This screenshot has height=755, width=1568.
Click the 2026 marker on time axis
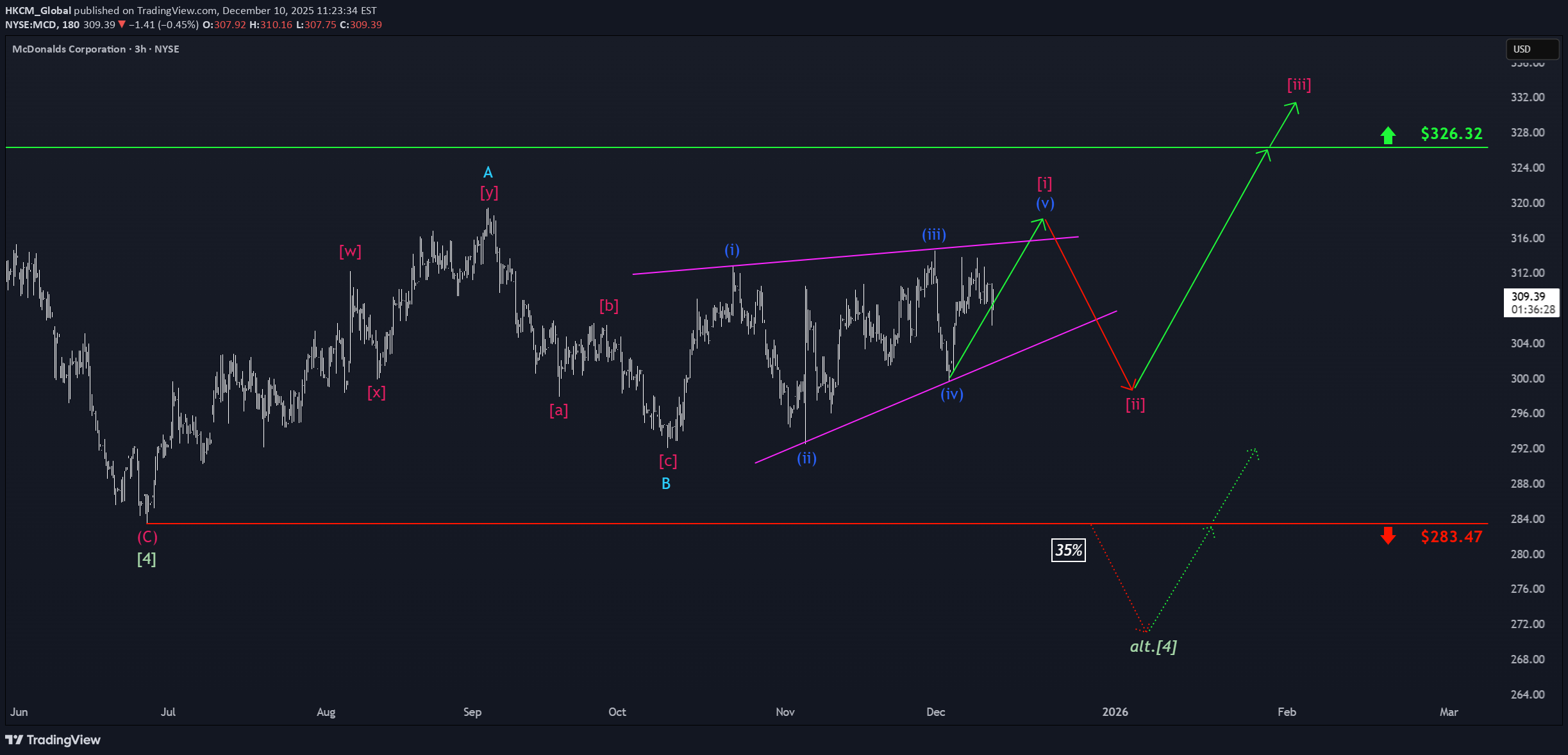[1115, 711]
